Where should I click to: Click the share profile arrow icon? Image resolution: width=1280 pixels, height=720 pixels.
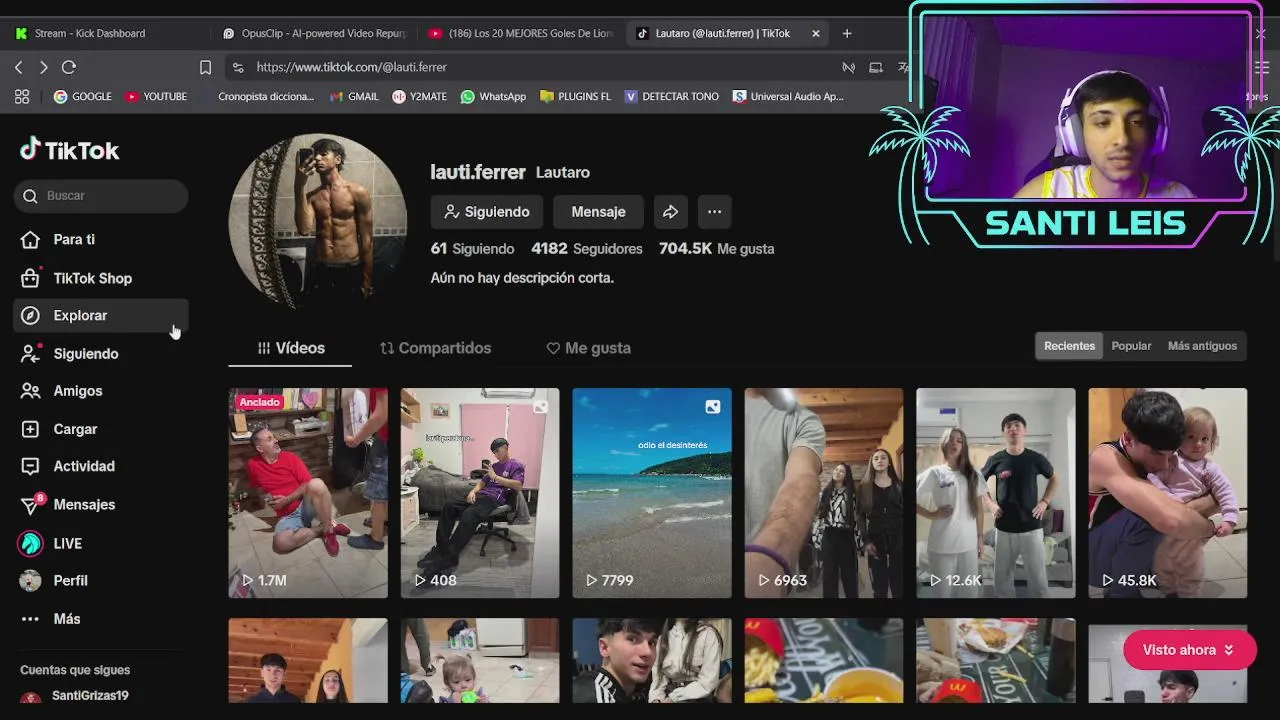[670, 212]
